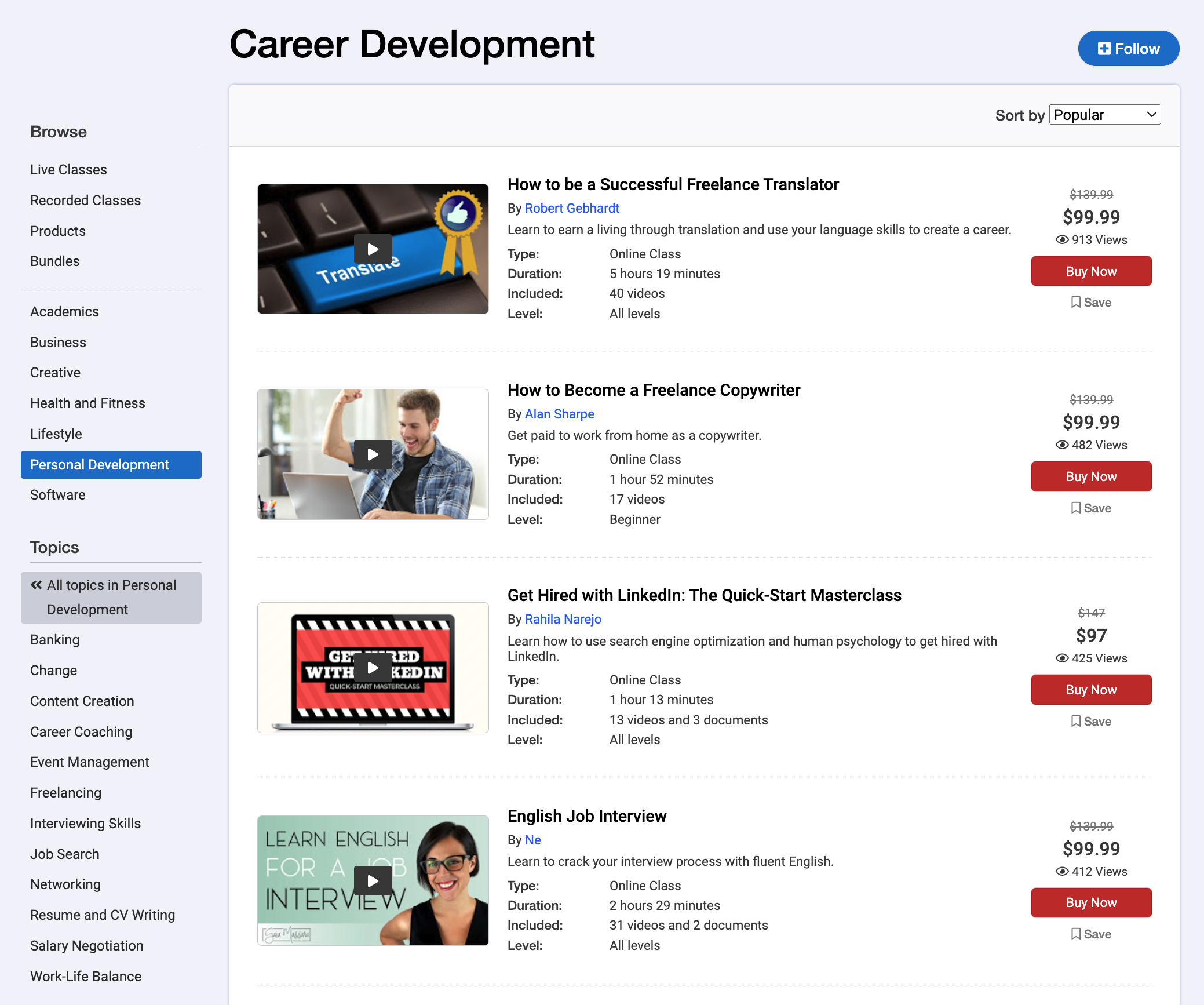Viewport: 1204px width, 1005px height.
Task: Save the LinkedIn Masterclass course
Action: pos(1091,721)
